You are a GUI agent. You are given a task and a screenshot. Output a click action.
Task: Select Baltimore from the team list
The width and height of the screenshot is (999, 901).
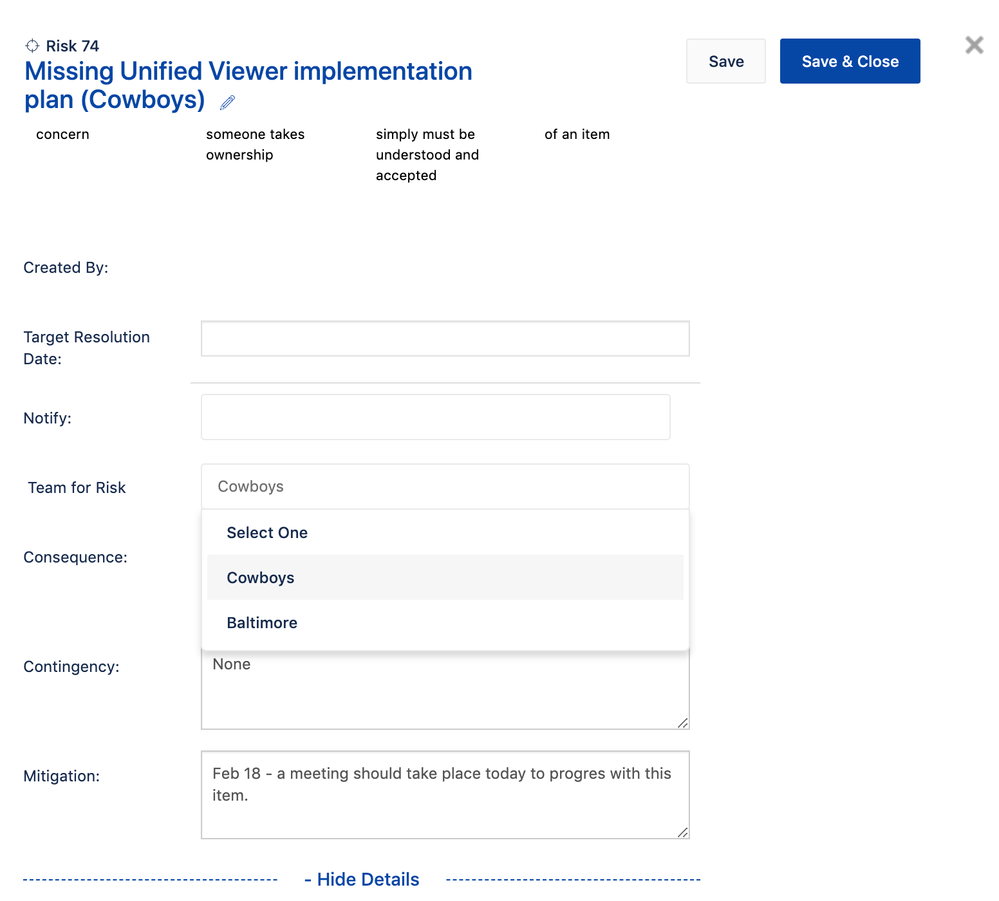445,623
